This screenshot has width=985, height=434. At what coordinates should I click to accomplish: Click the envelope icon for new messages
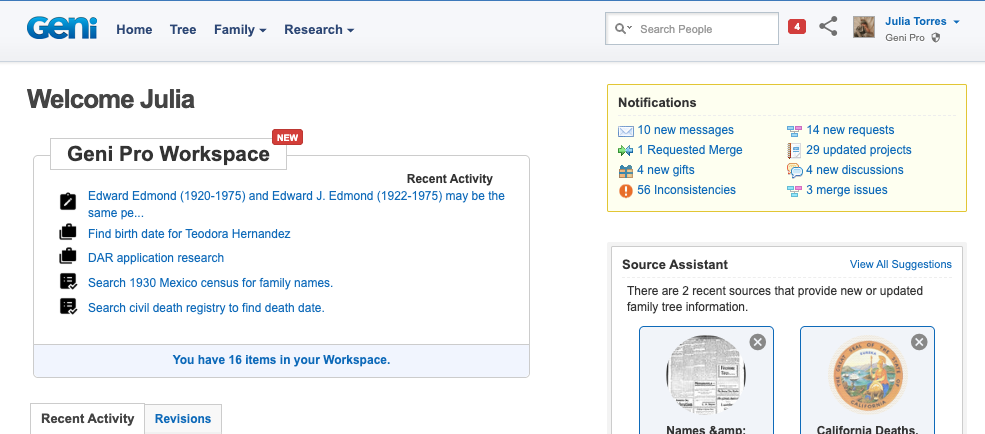[x=626, y=130]
